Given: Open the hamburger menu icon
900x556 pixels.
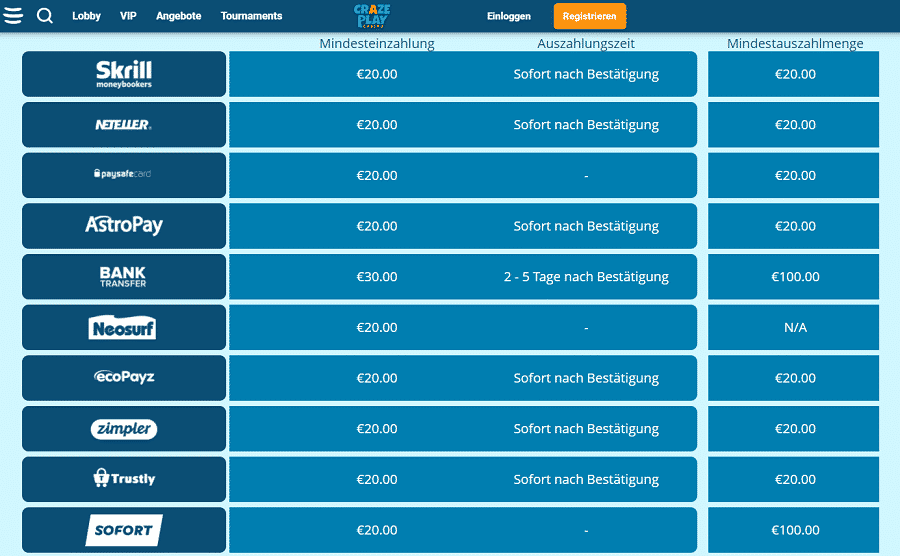Looking at the screenshot, I should click(13, 15).
